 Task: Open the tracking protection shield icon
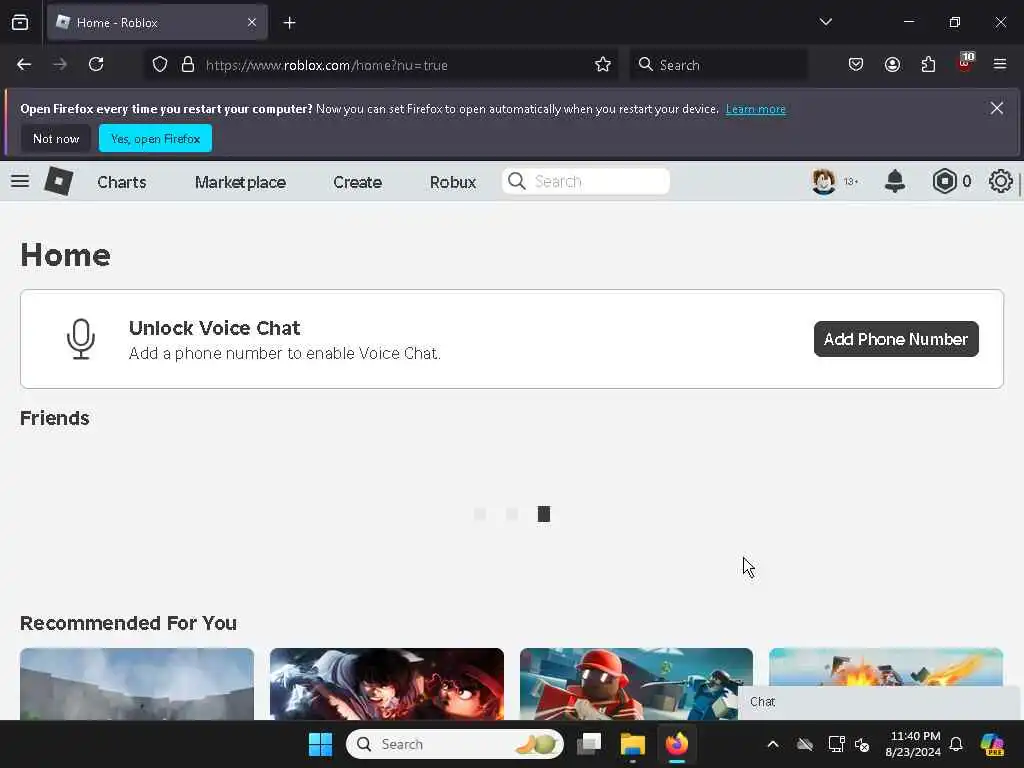click(x=160, y=65)
